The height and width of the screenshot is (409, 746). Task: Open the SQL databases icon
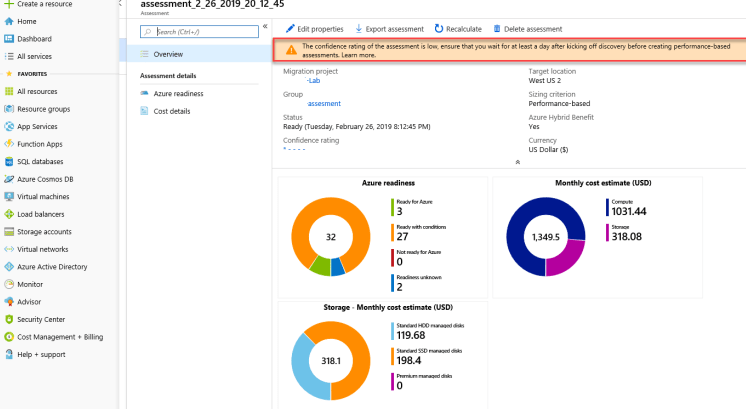pos(9,162)
